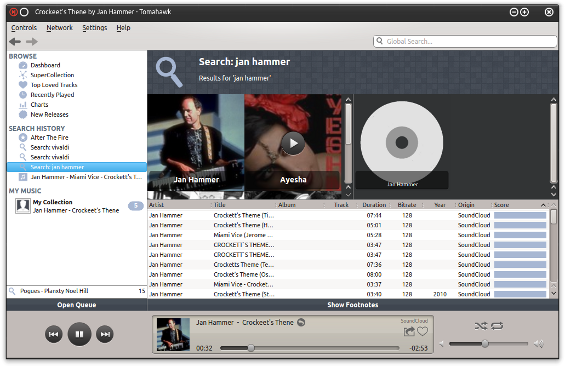565x367 pixels.
Task: Click the forward navigation arrow
Action: 32,42
